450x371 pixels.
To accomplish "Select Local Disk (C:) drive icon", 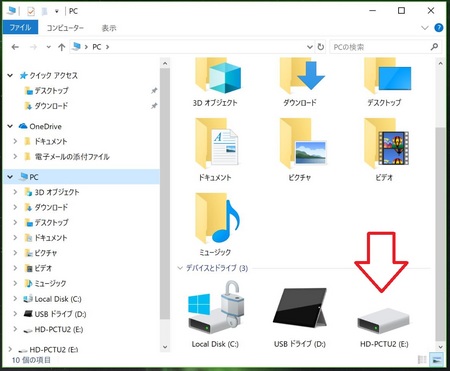I will 216,307.
